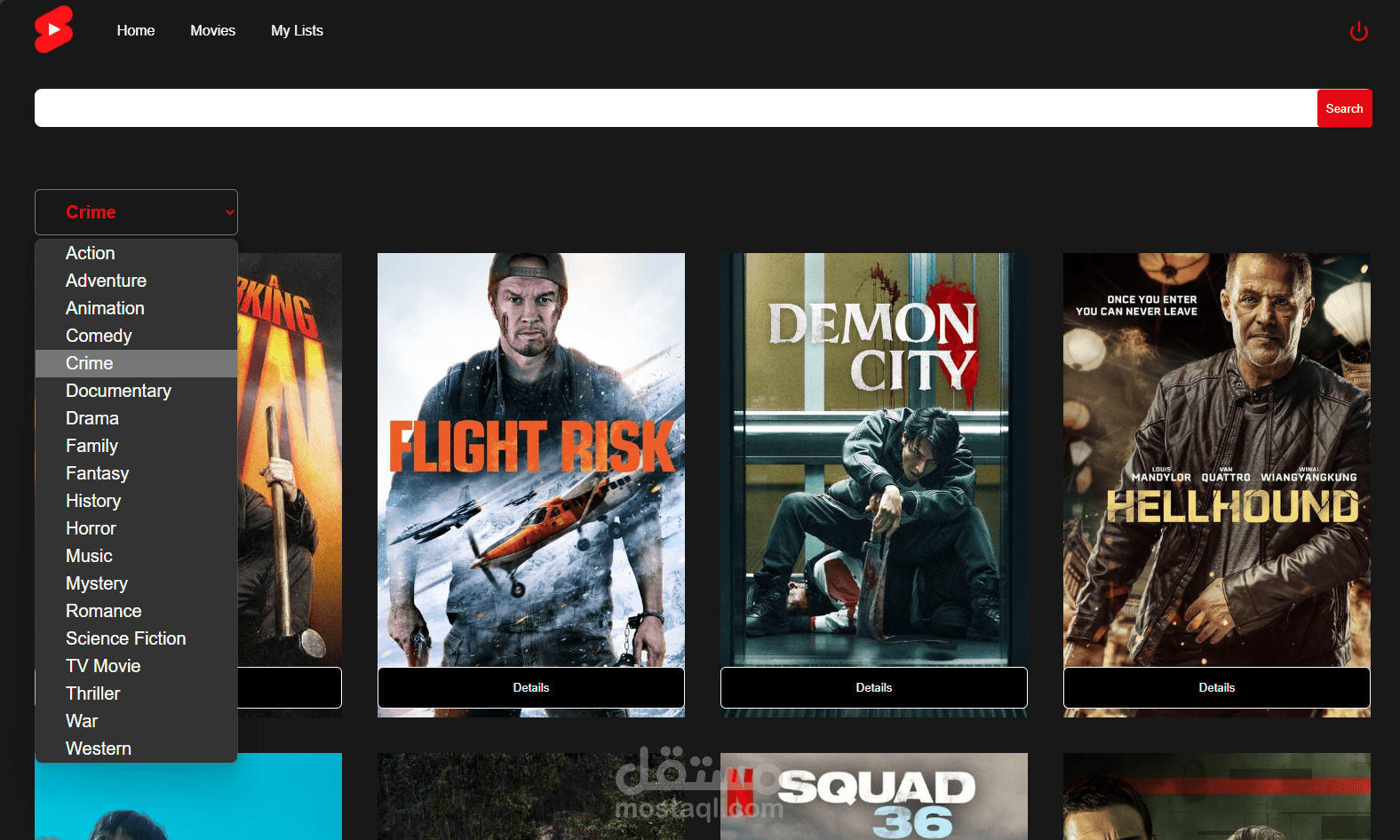1400x840 pixels.
Task: Open My Lists from navigation
Action: click(x=297, y=30)
